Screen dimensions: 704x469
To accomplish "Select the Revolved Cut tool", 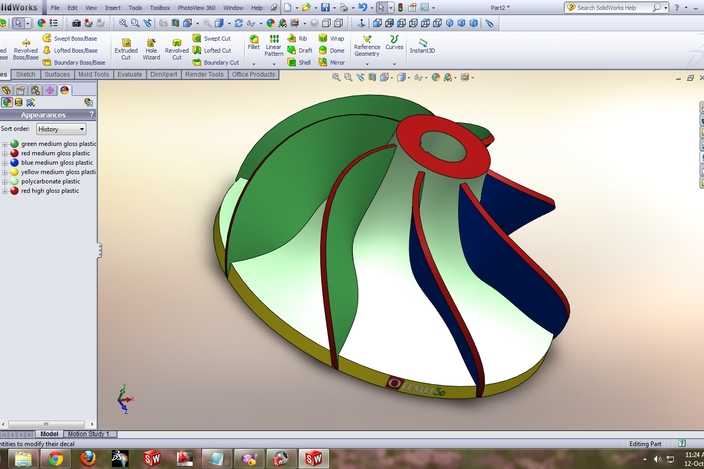I will click(177, 49).
